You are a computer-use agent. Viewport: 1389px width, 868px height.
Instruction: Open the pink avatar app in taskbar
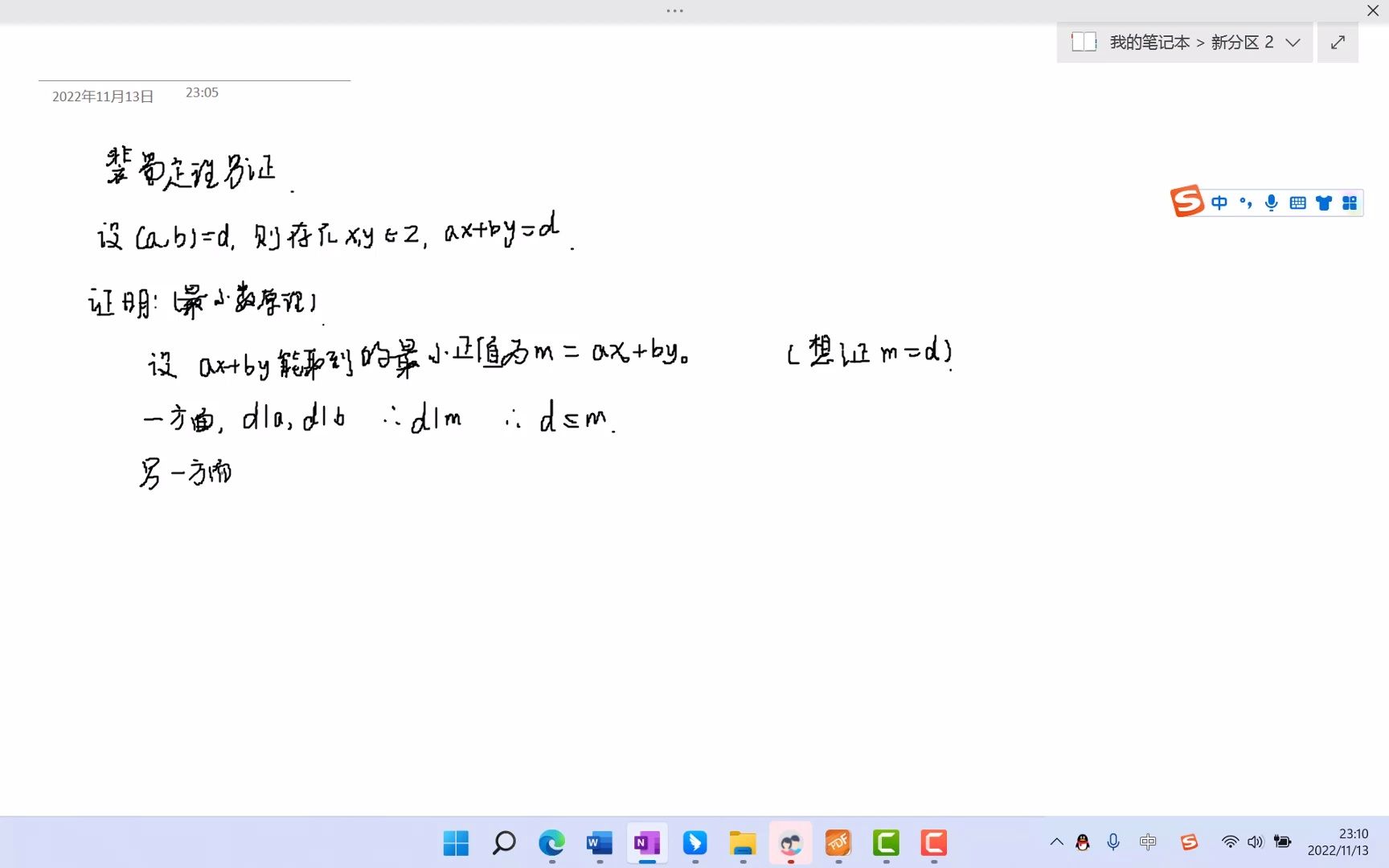pyautogui.click(x=791, y=843)
